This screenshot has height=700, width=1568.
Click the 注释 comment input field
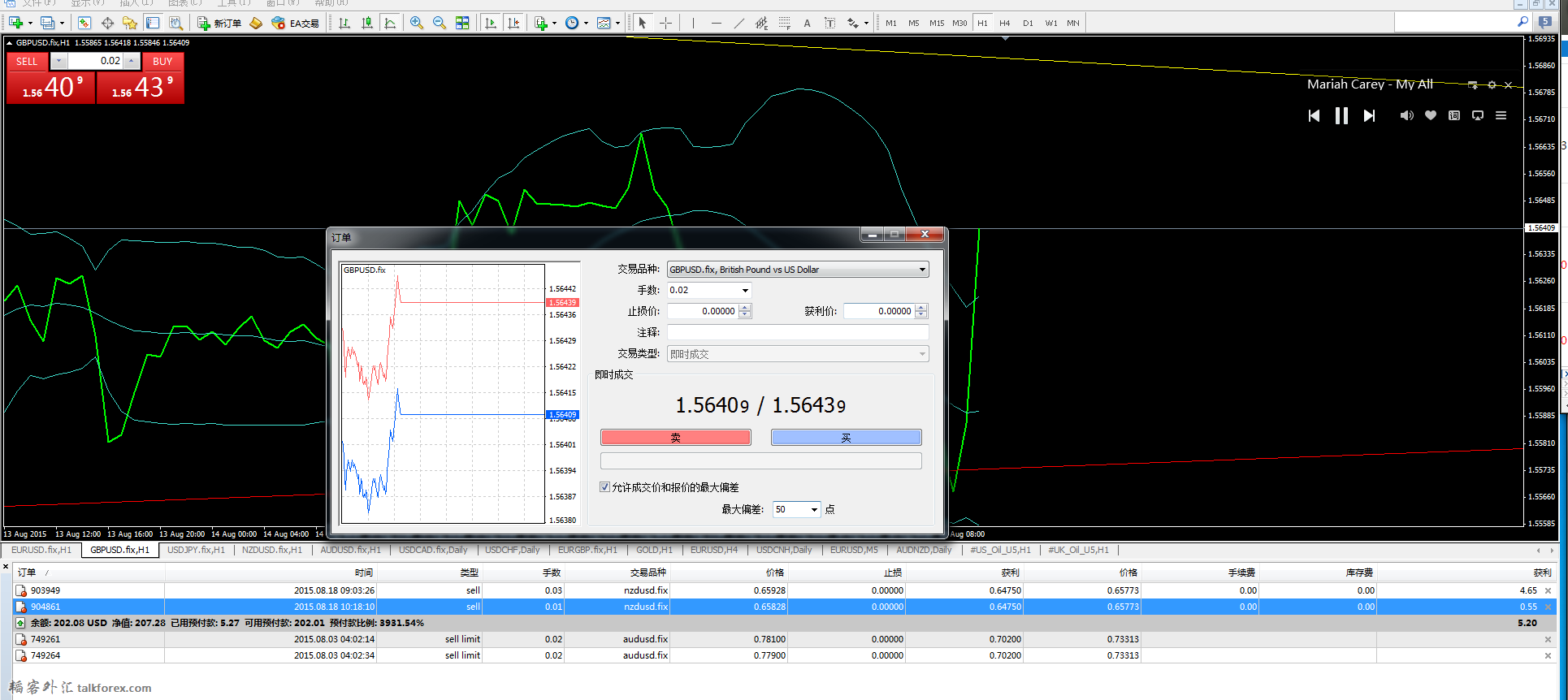[x=798, y=332]
